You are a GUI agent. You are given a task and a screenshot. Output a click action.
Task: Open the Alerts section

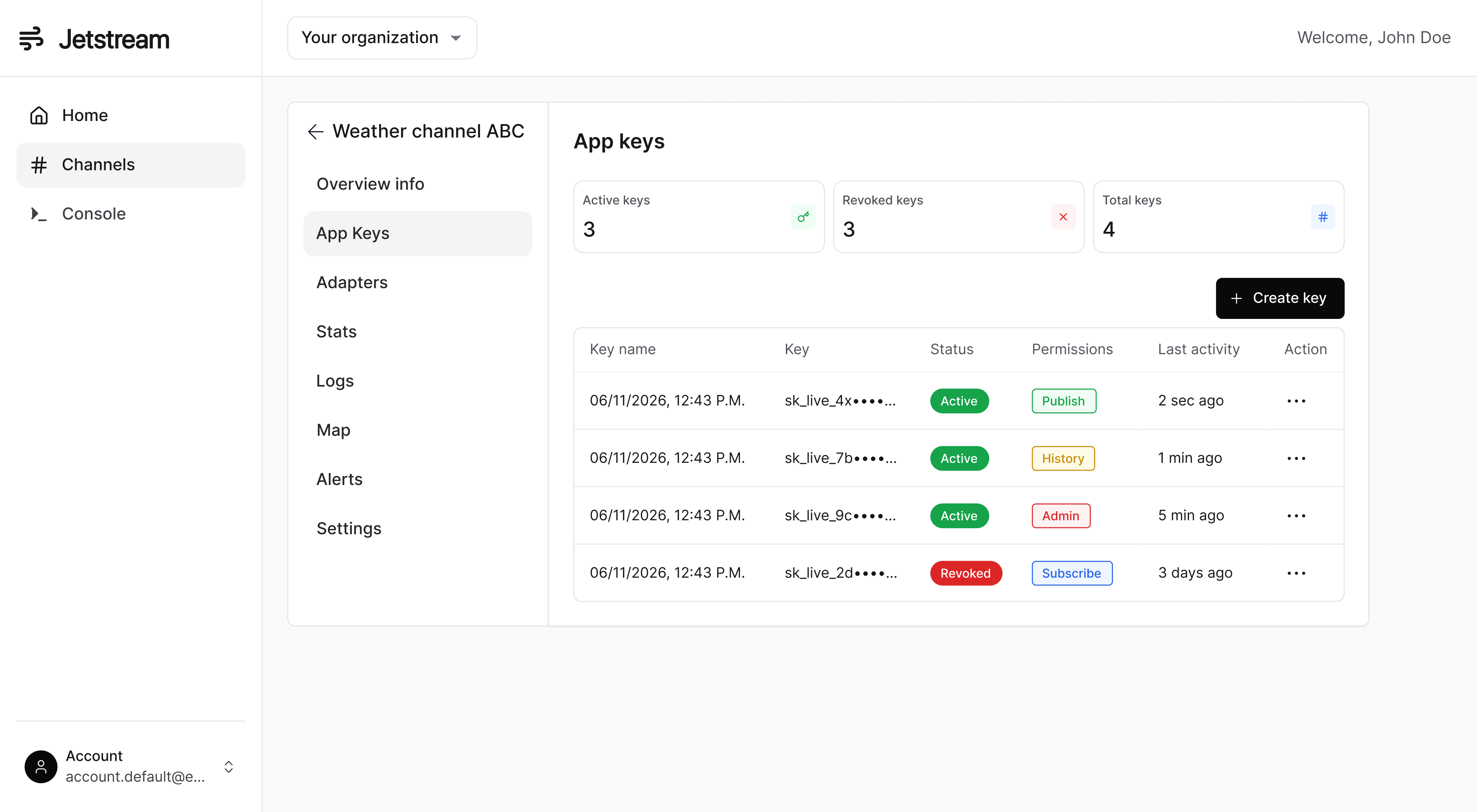[417, 480]
